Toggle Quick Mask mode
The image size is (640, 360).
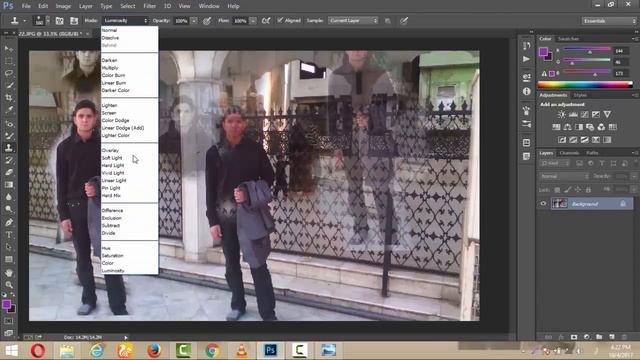[9, 321]
